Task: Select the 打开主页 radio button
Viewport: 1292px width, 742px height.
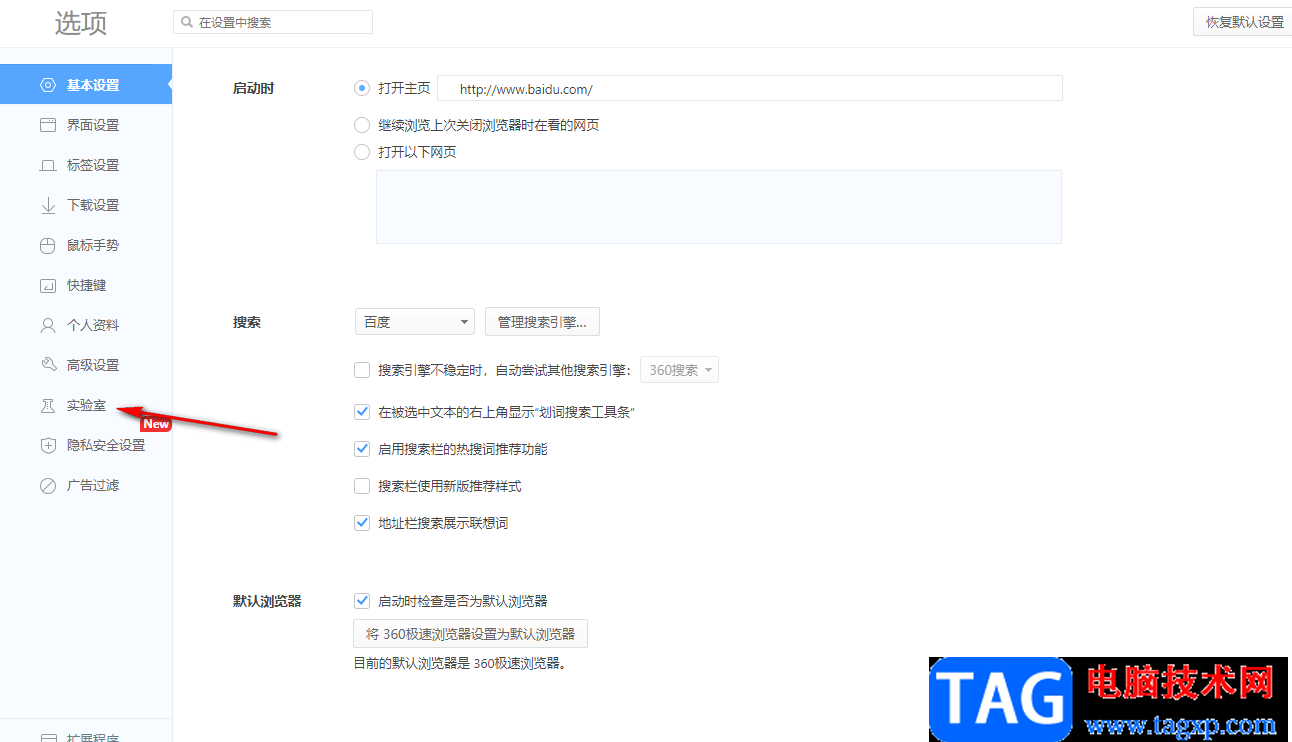Action: (x=362, y=88)
